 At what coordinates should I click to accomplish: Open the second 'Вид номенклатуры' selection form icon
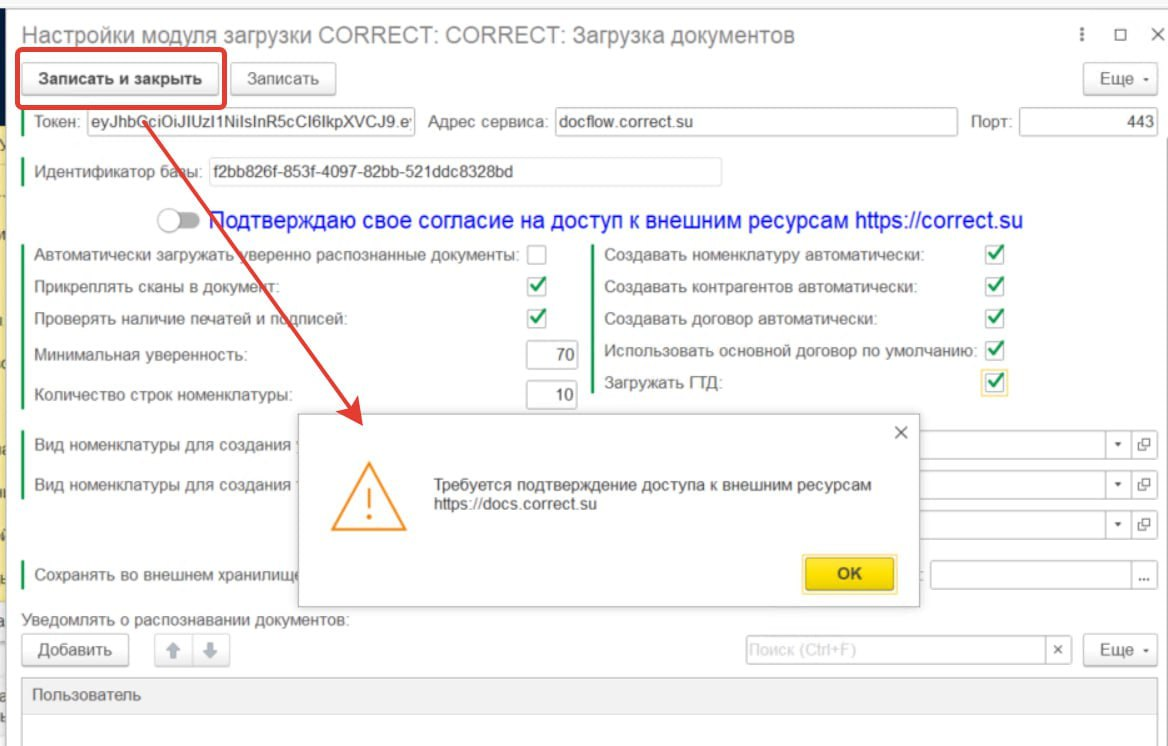(x=1144, y=484)
